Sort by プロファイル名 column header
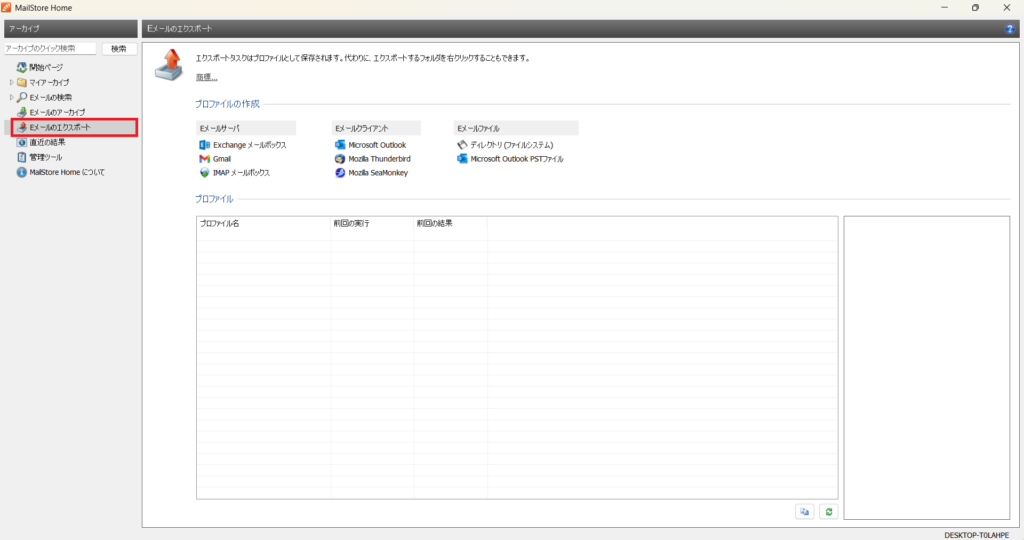Screen dimensions: 1024x540 [264, 223]
